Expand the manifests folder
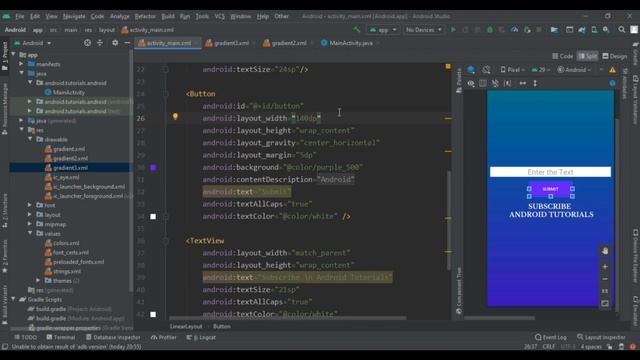This screenshot has width=640, height=360. pos(21,64)
